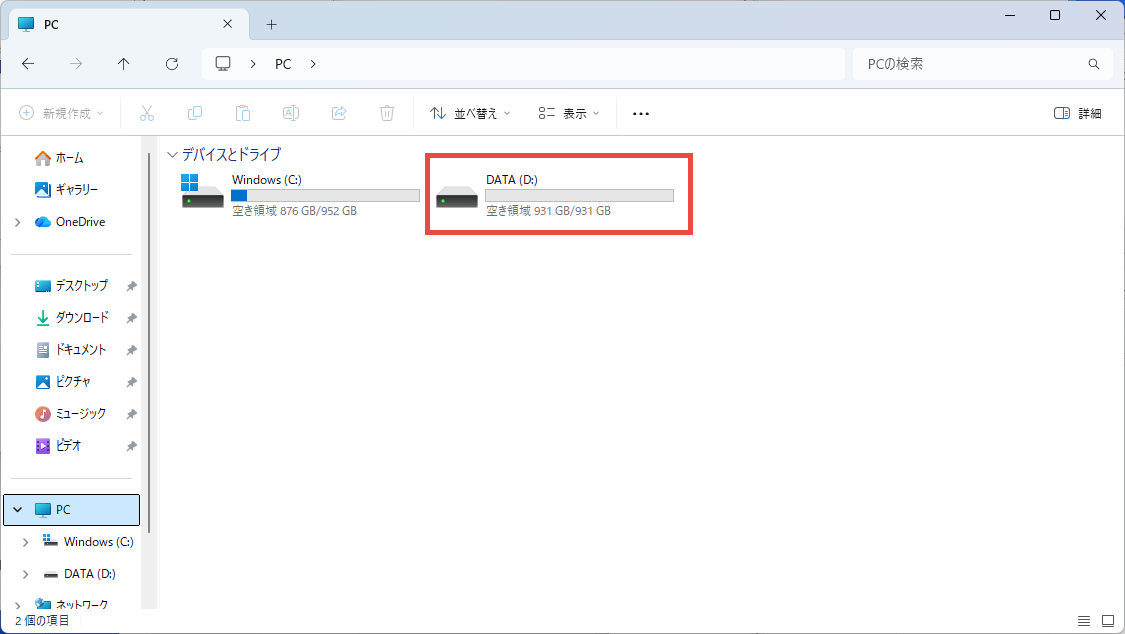Select PC in the navigation tree
Image resolution: width=1125 pixels, height=634 pixels.
[x=72, y=510]
